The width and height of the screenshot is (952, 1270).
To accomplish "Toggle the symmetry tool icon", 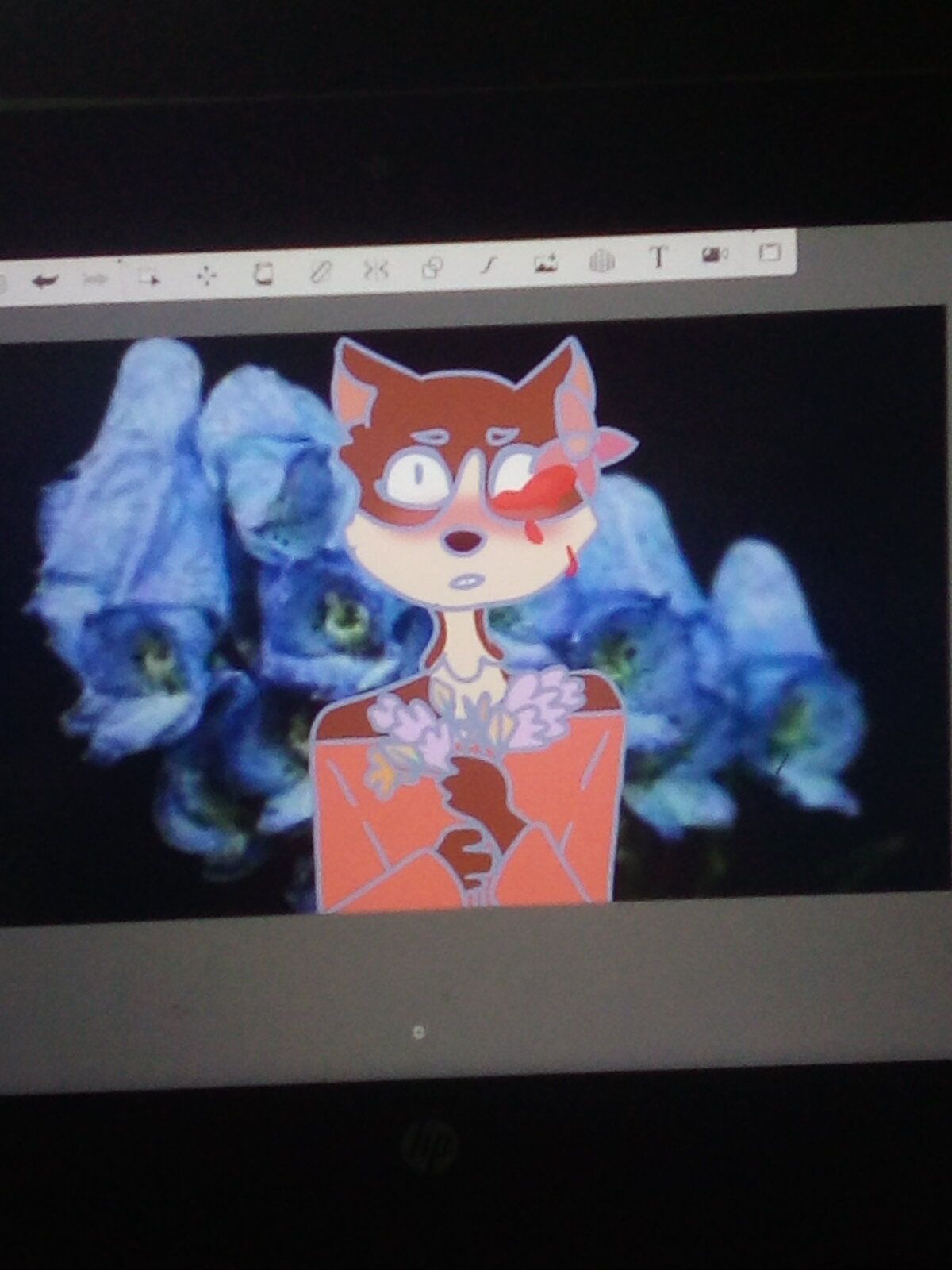I will 375,270.
